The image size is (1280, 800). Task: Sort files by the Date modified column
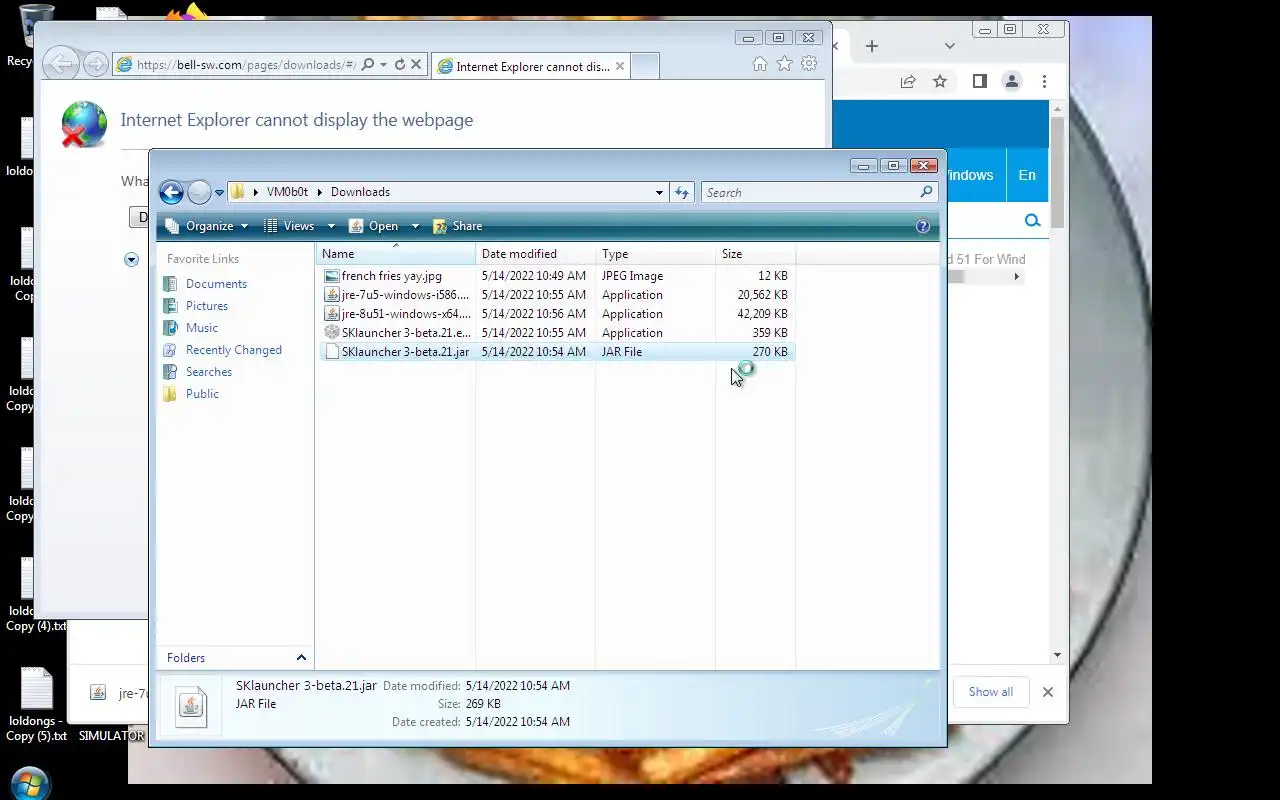535,254
